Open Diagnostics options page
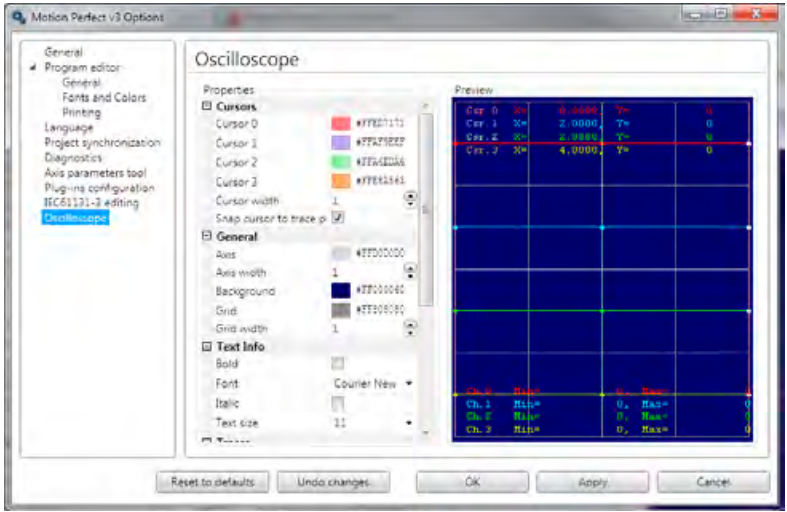Image resolution: width=787 pixels, height=512 pixels. 73,158
